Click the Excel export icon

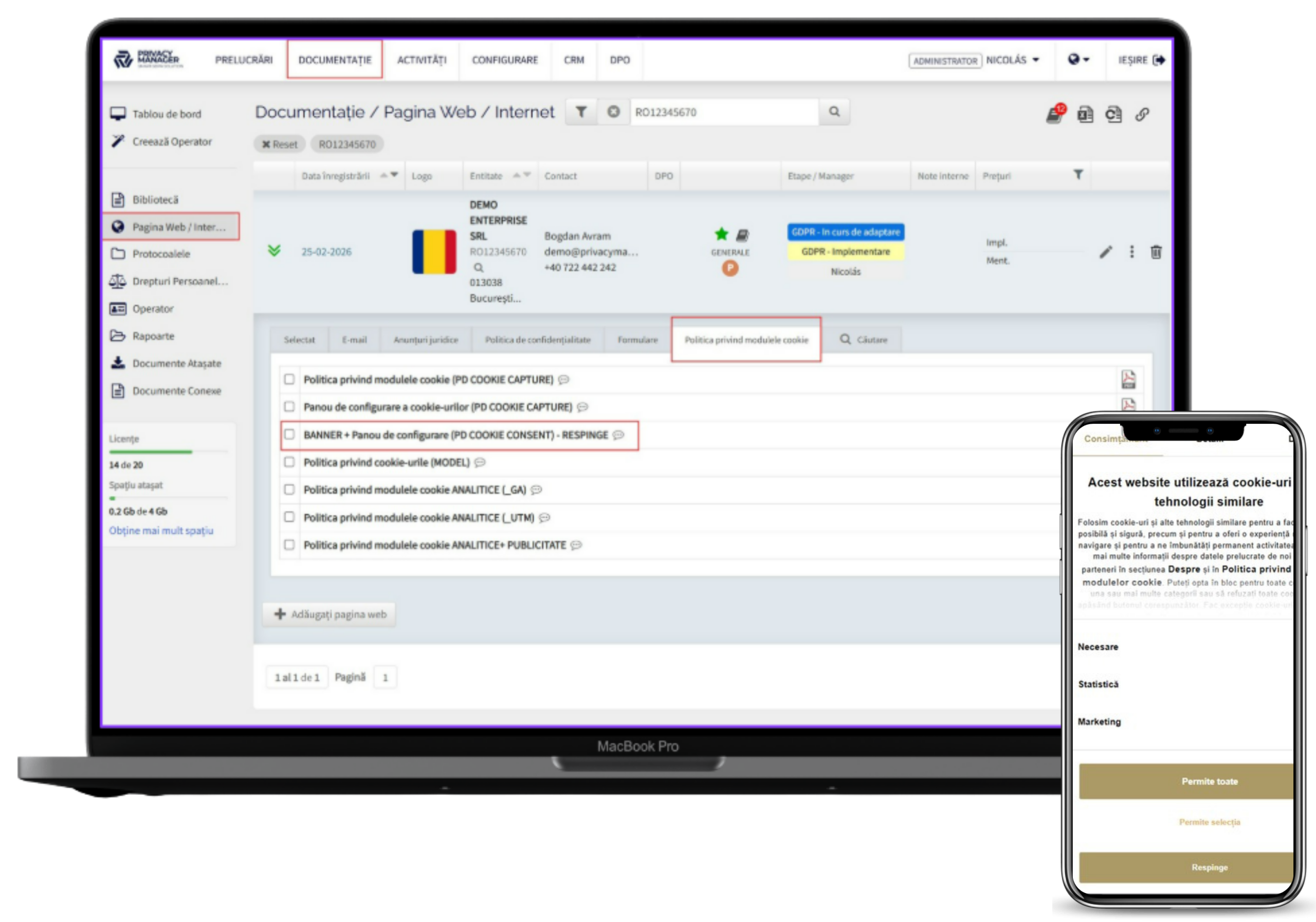1085,115
